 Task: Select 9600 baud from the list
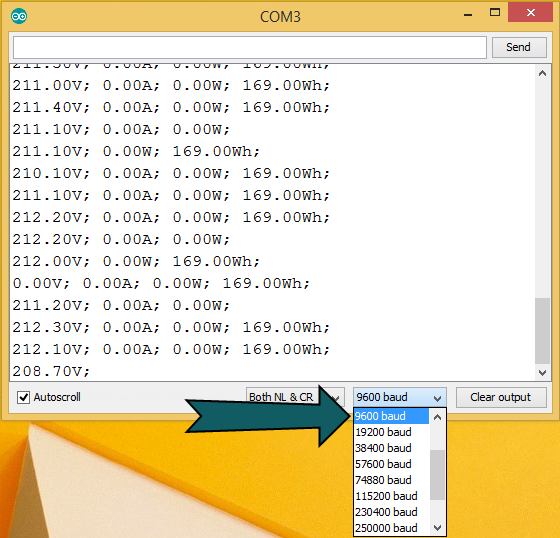(x=391, y=416)
